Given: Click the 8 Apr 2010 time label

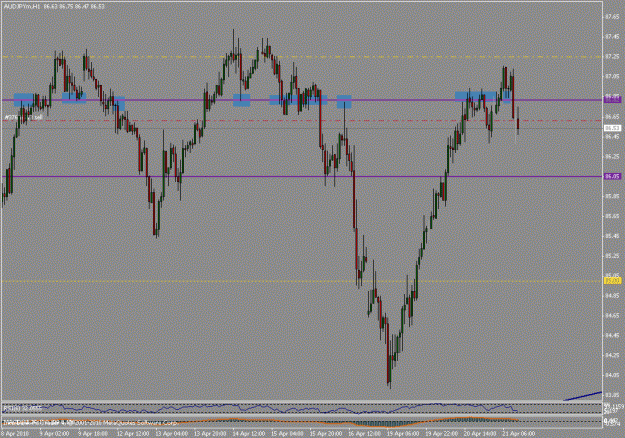Looking at the screenshot, I should pyautogui.click(x=15, y=434).
